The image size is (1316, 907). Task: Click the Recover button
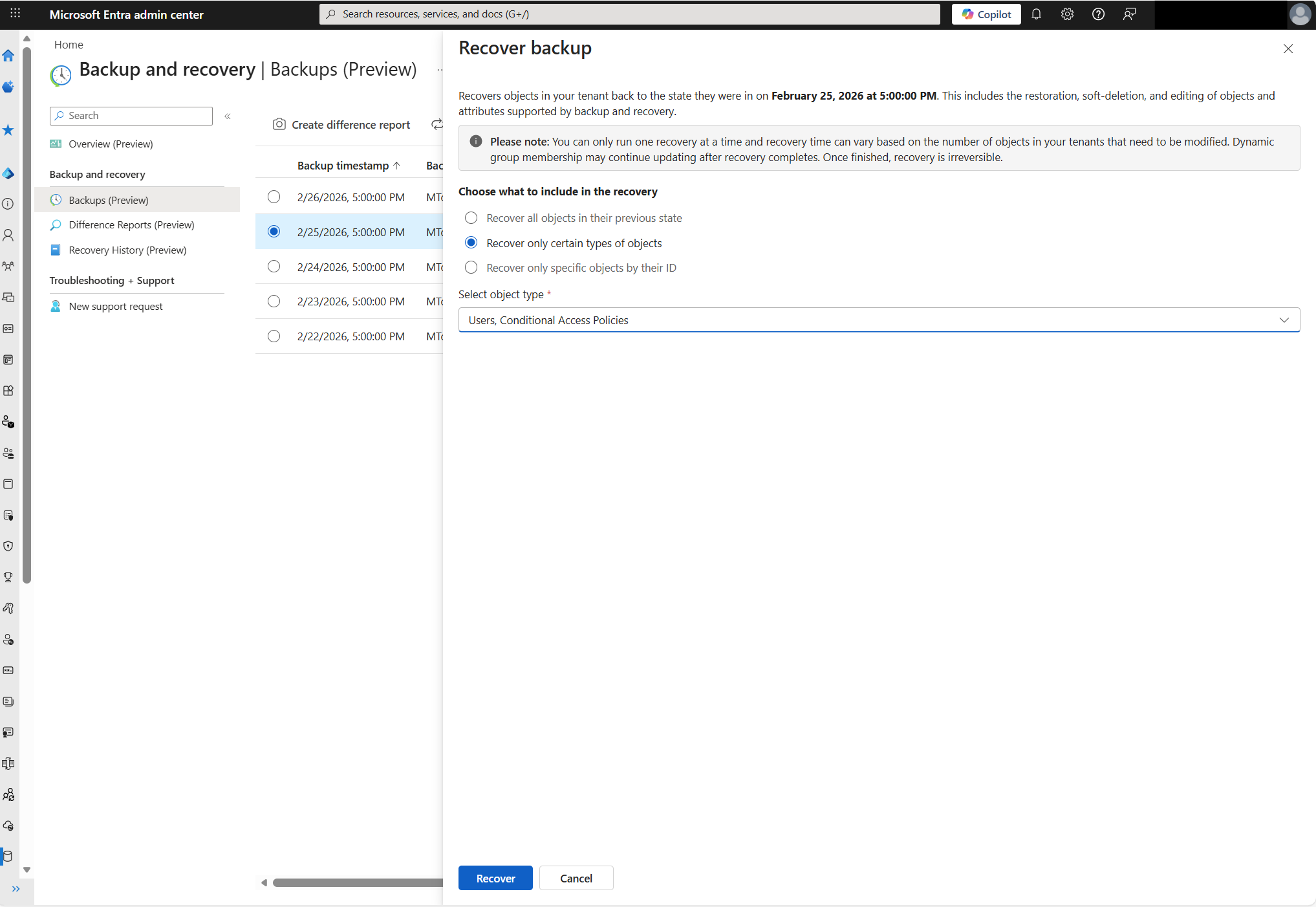(x=495, y=878)
